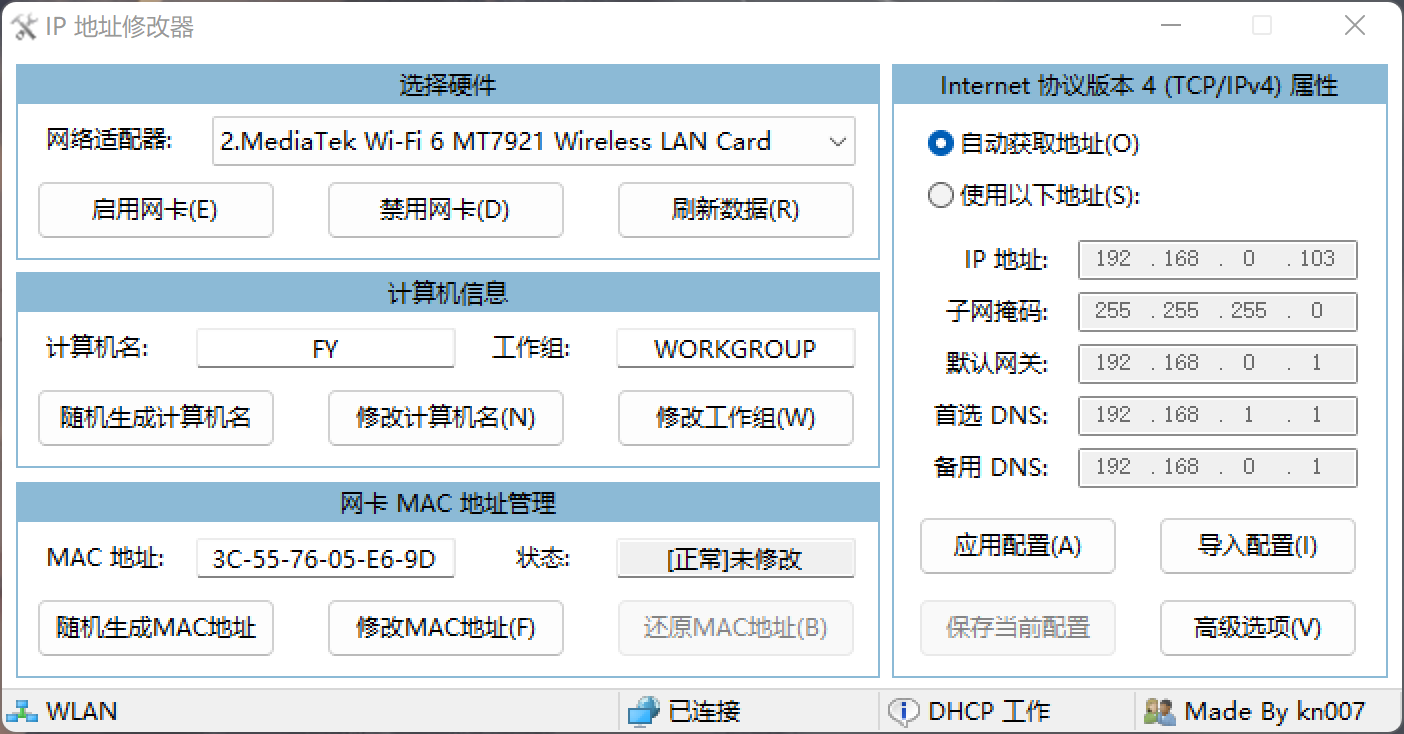The width and height of the screenshot is (1404, 734).
Task: Click the Disable NIC button (禁用网卡)
Action: 445,210
